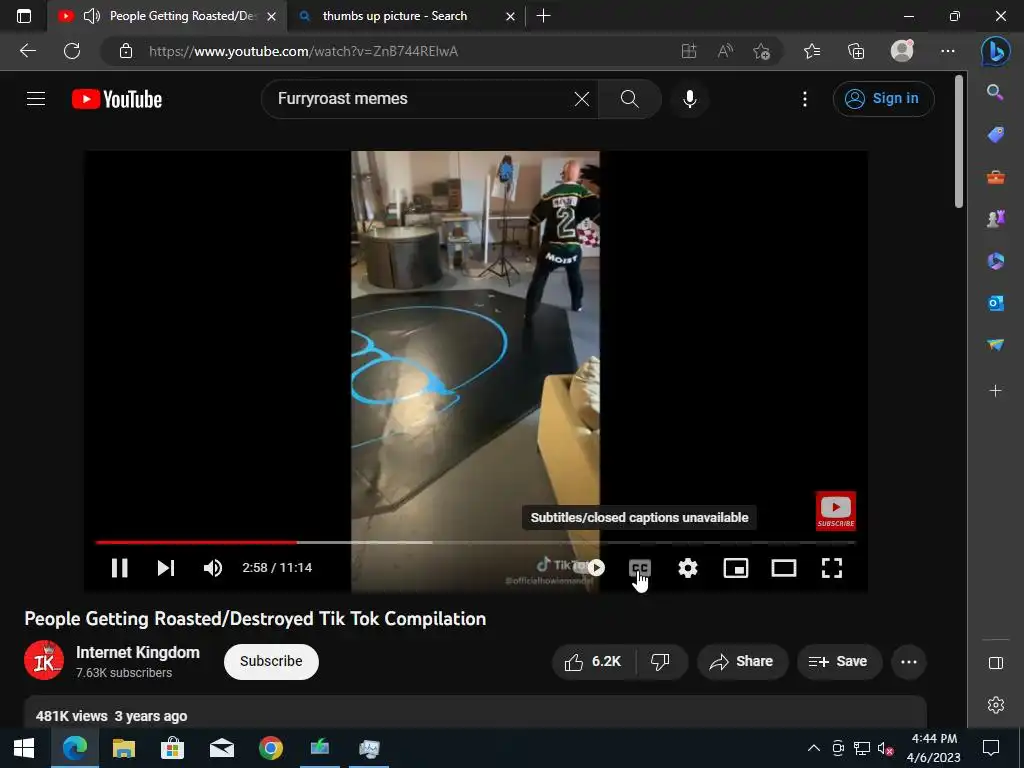1024x768 pixels.
Task: Enter full screen video
Action: (x=831, y=568)
